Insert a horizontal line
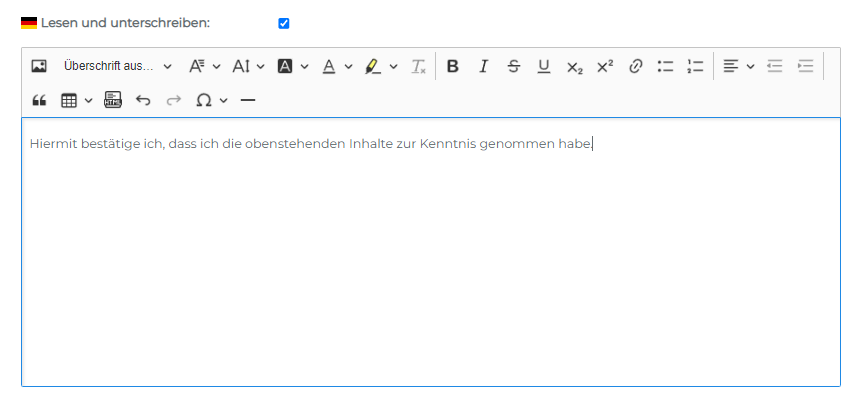This screenshot has height=406, width=865. tap(248, 100)
